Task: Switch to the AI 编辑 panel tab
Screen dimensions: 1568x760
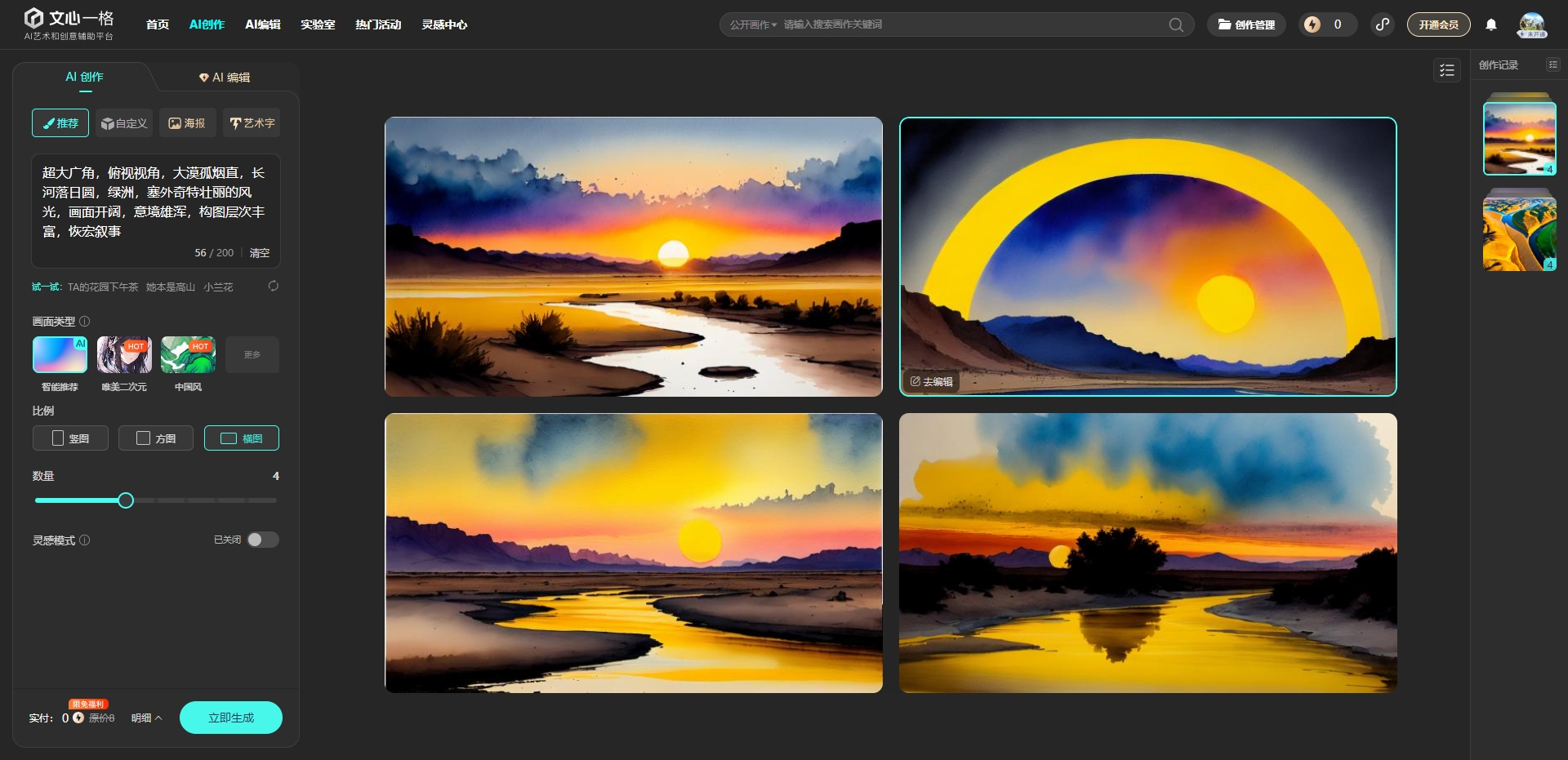Action: pos(225,77)
